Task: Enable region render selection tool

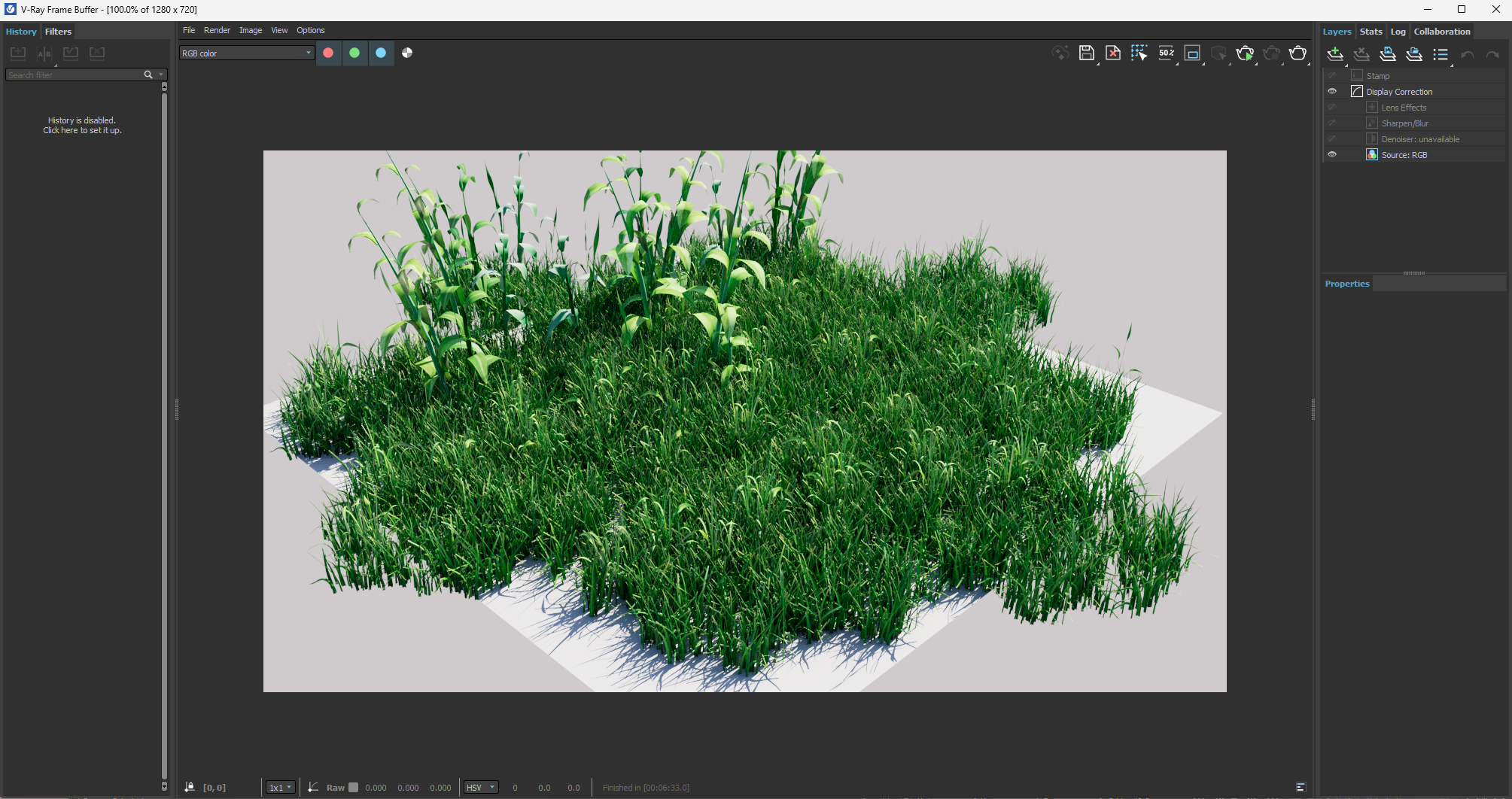Action: (x=1139, y=53)
